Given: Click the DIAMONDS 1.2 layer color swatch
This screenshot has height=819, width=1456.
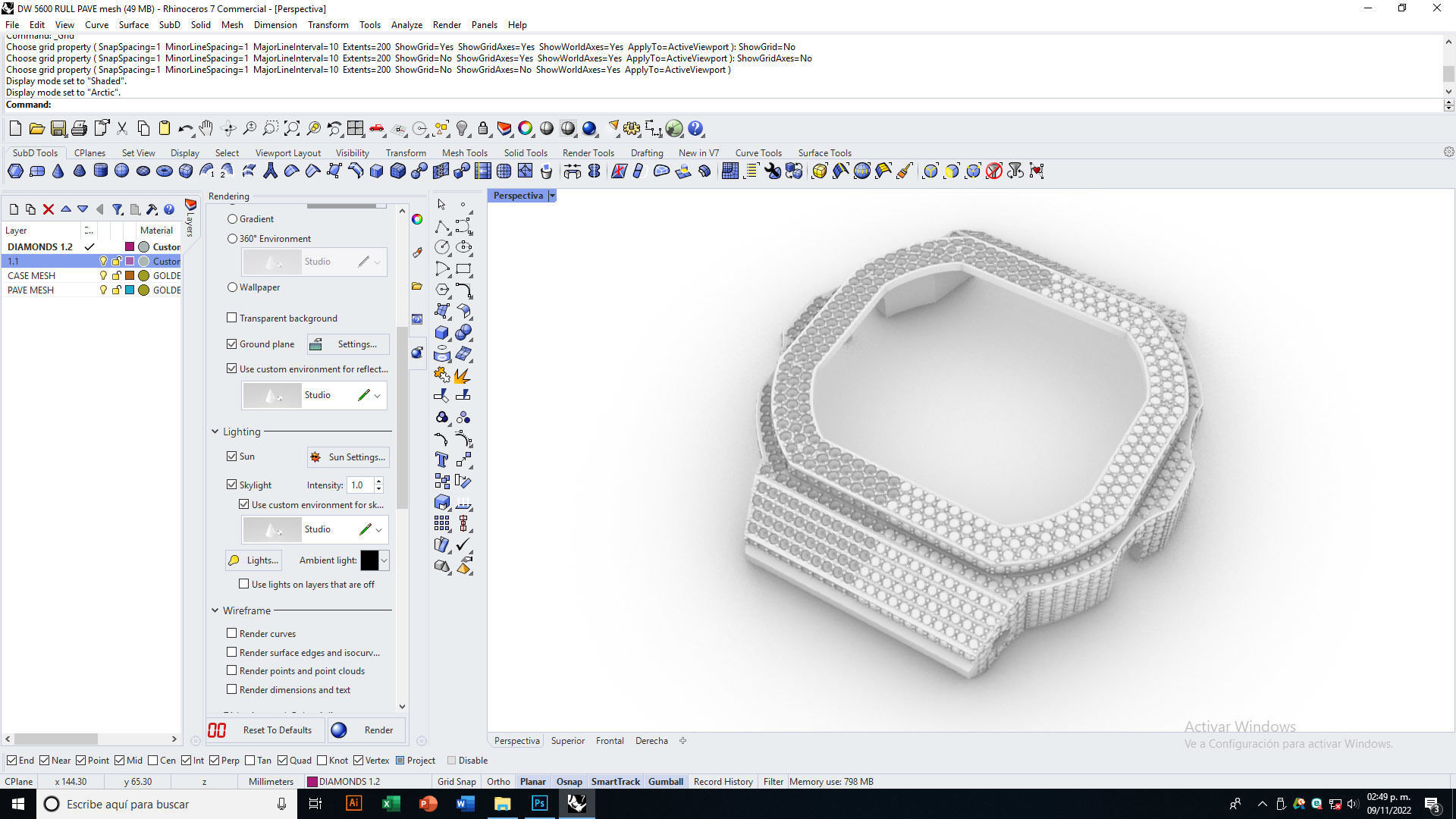Looking at the screenshot, I should tap(130, 247).
